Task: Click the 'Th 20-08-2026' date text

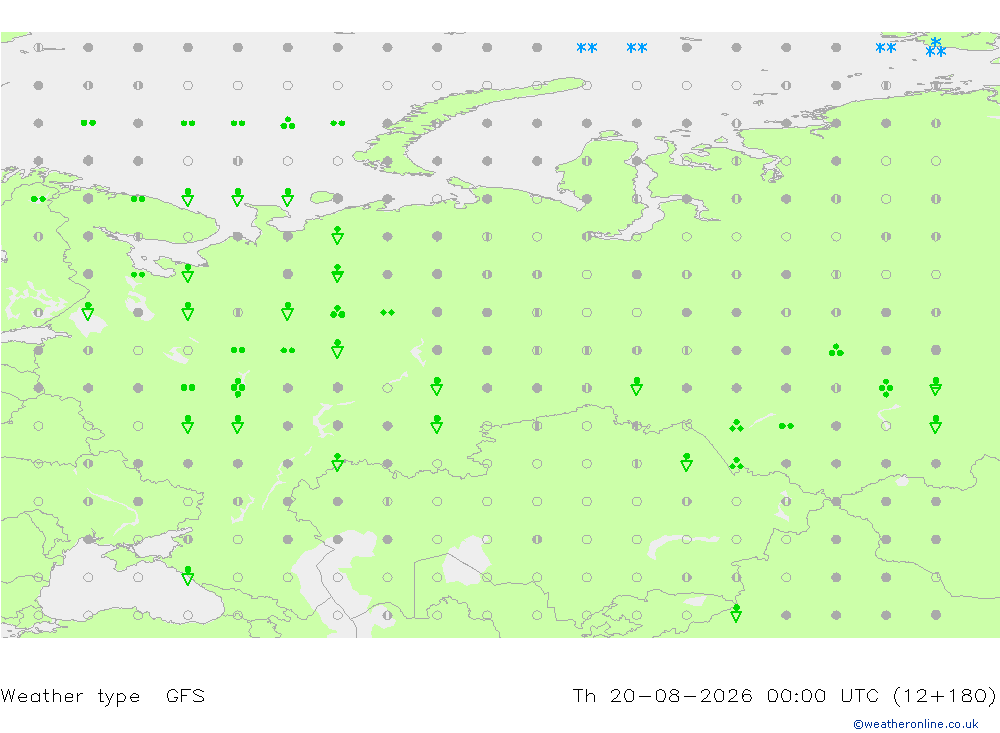Action: (x=662, y=695)
